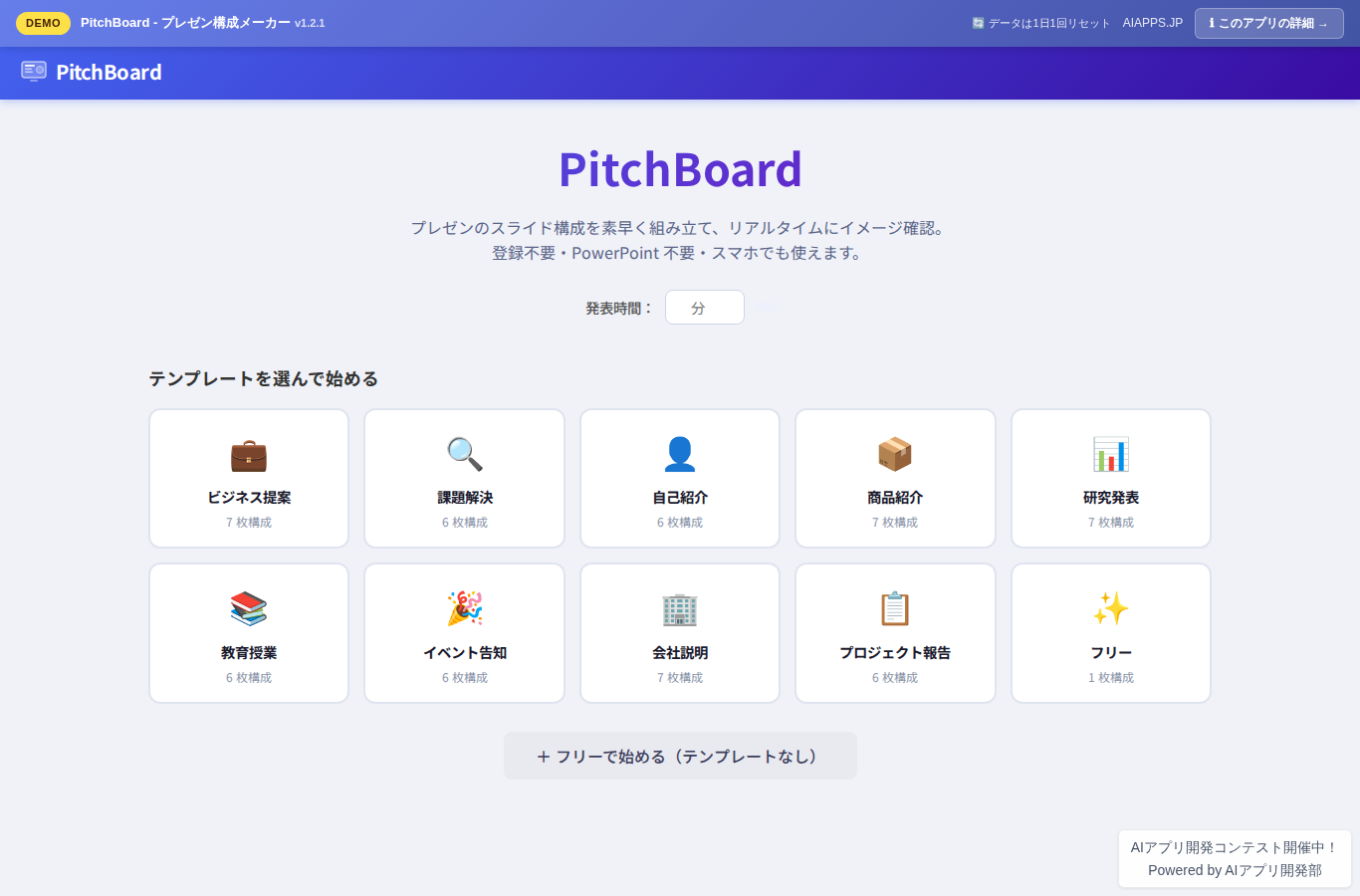Select the プロジェクト報告 template label
The image size is (1360, 896).
[x=895, y=653]
